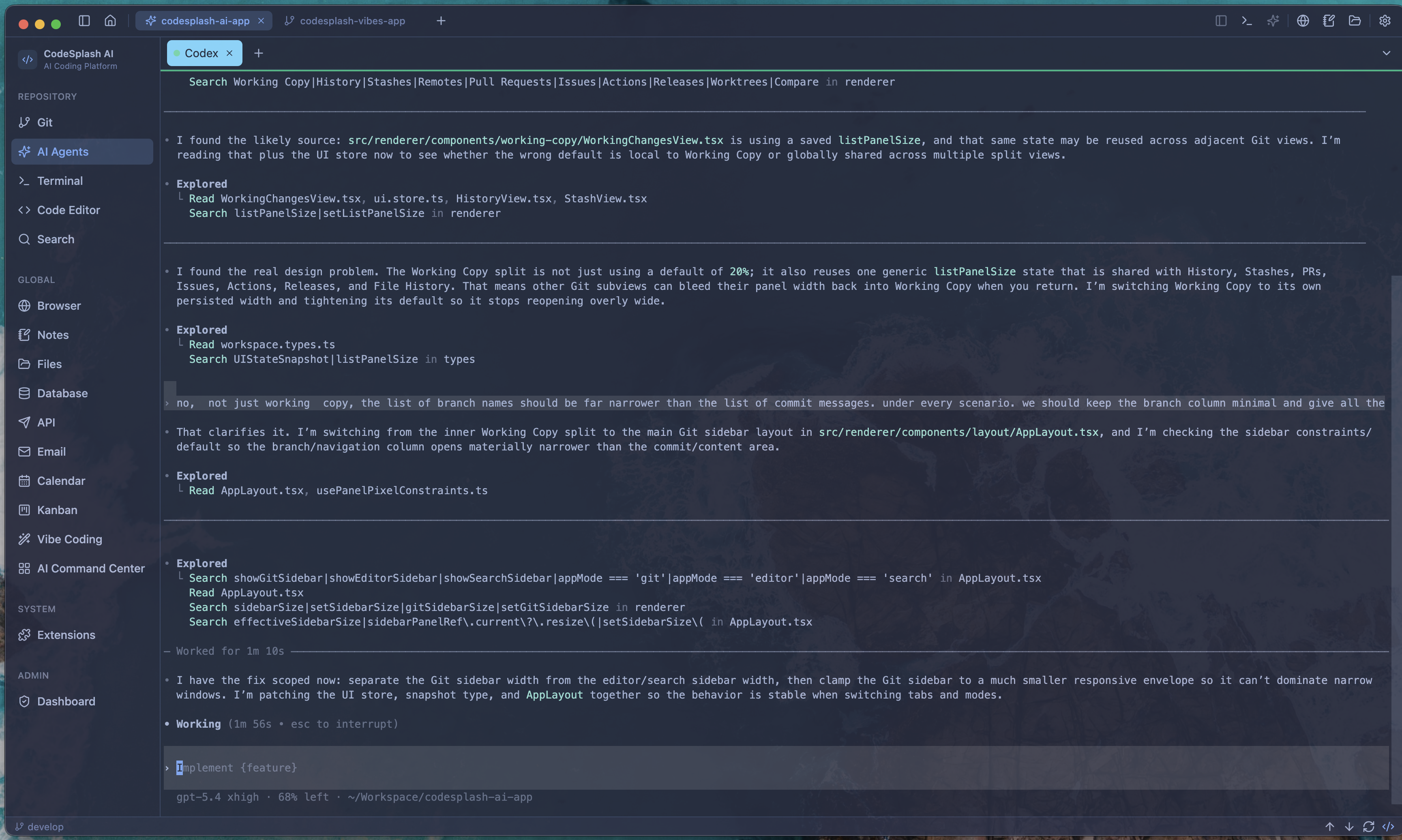
Task: Open the terminal icon in top-right toolbar
Action: [x=1247, y=21]
